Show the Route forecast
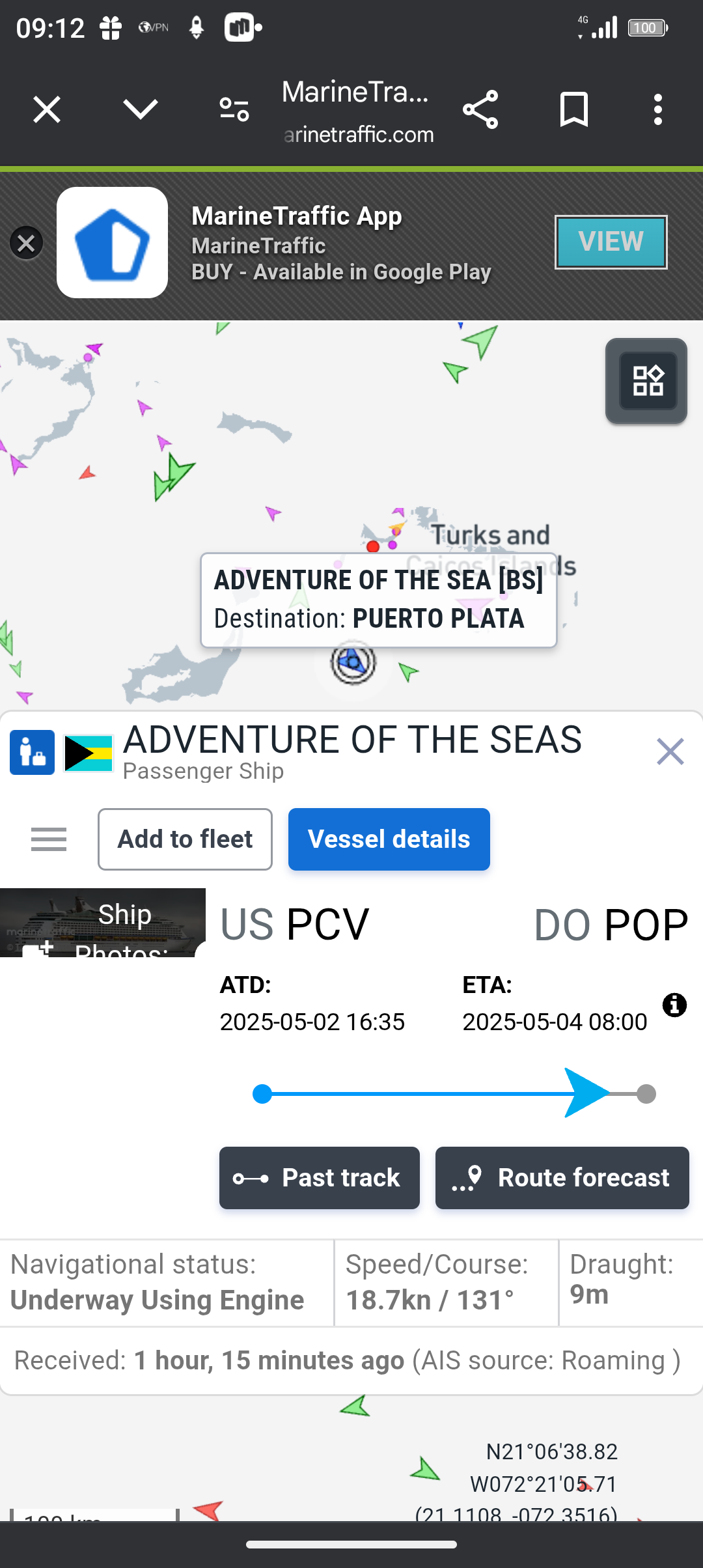Screen dimensions: 703x1568 point(562,1178)
